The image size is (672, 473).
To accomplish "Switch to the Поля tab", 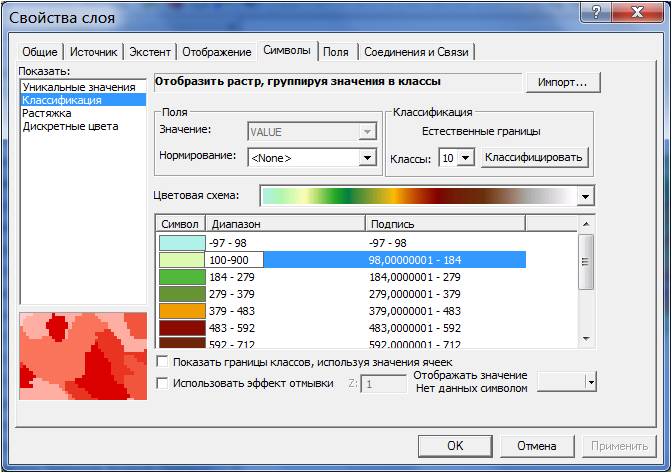I will click(x=336, y=52).
